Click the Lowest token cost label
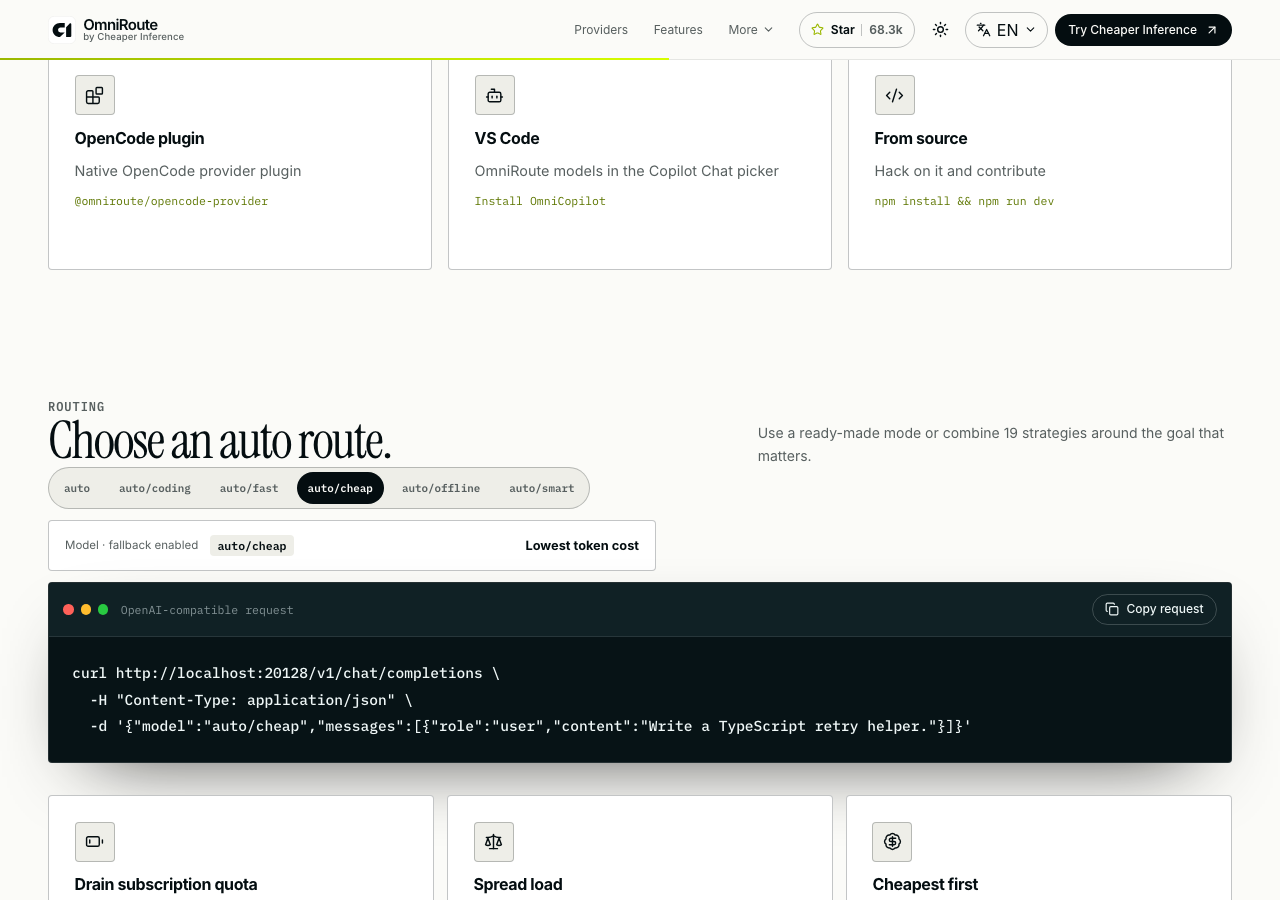Screen dimensions: 1280x900 (582, 546)
